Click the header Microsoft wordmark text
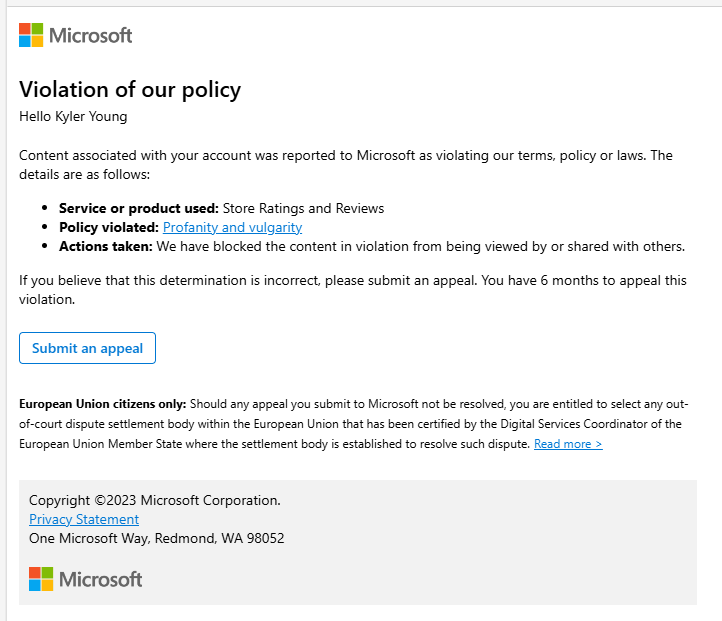The width and height of the screenshot is (722, 621). point(91,36)
